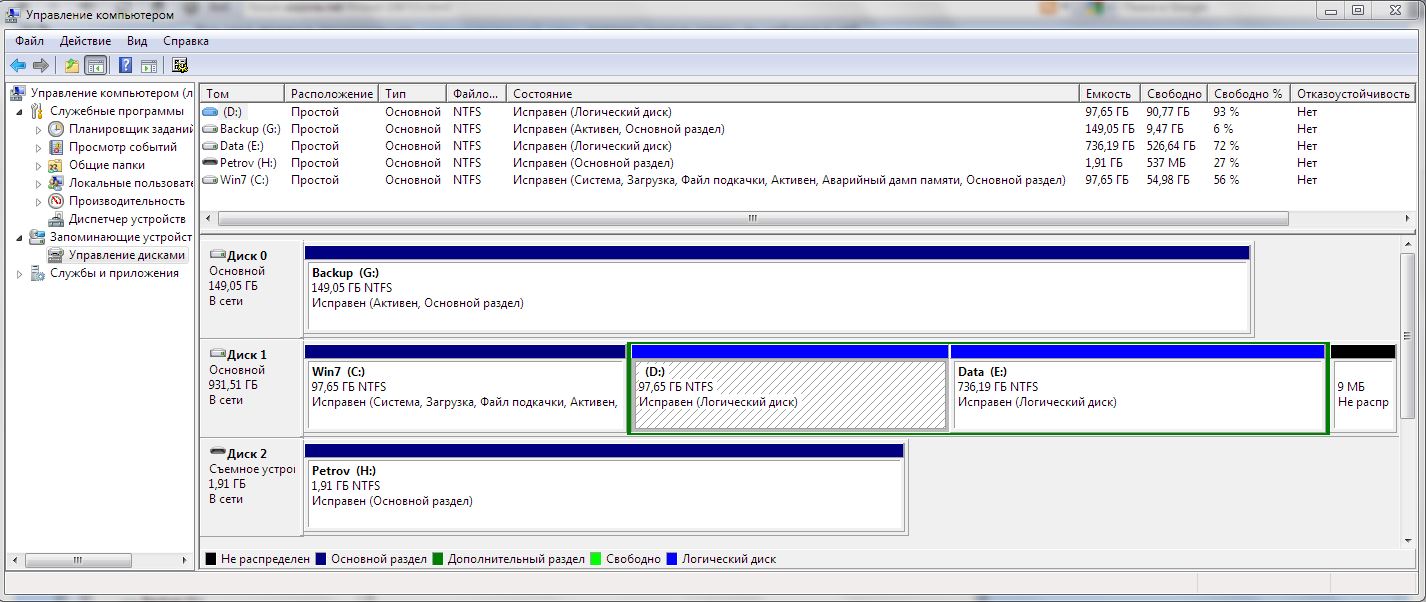Click the Общие папки shared folder icon
Viewport: 1426px width, 602px height.
coord(56,165)
